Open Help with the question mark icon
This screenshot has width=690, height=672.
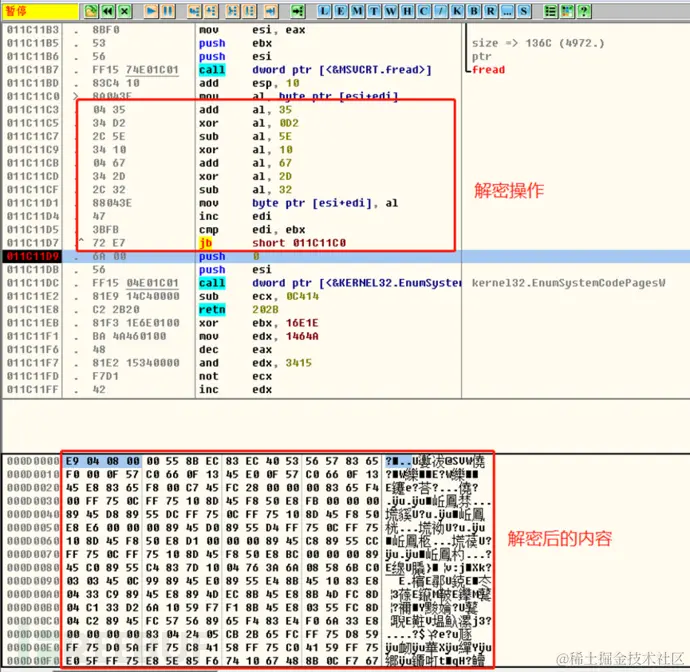click(584, 11)
